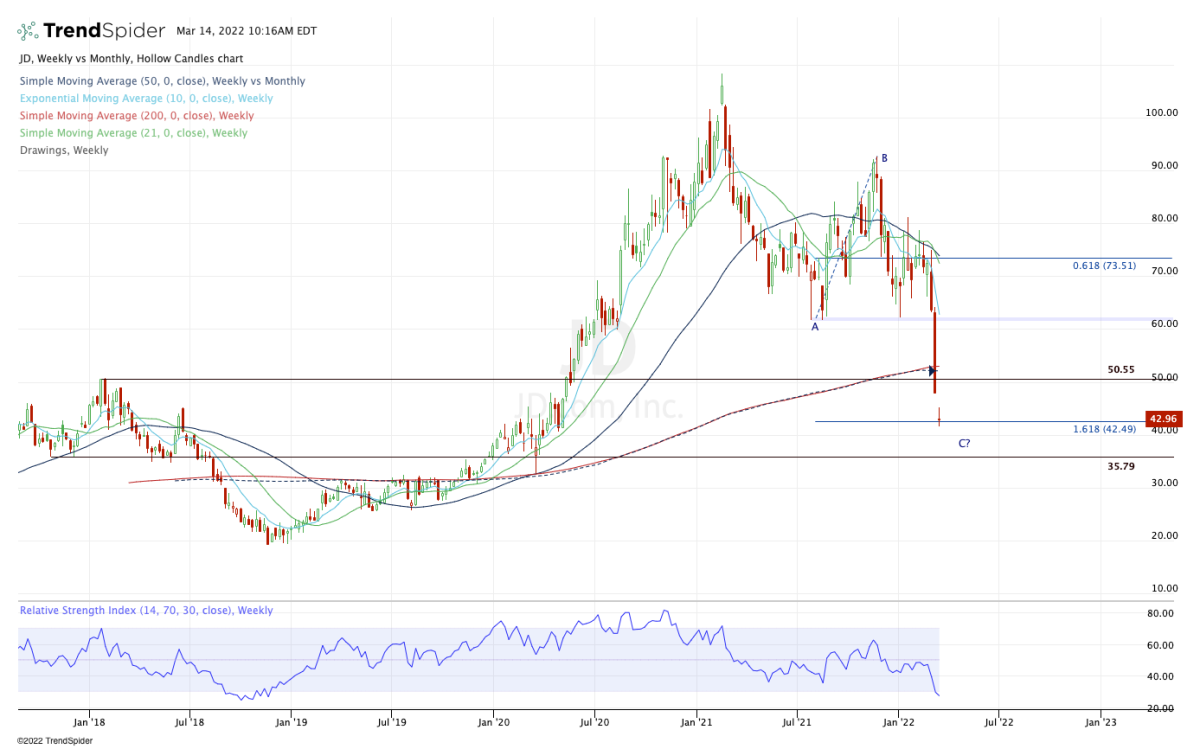The image size is (1200, 749).
Task: Expand the Drawings, Weekly legend entry
Action: tap(63, 150)
